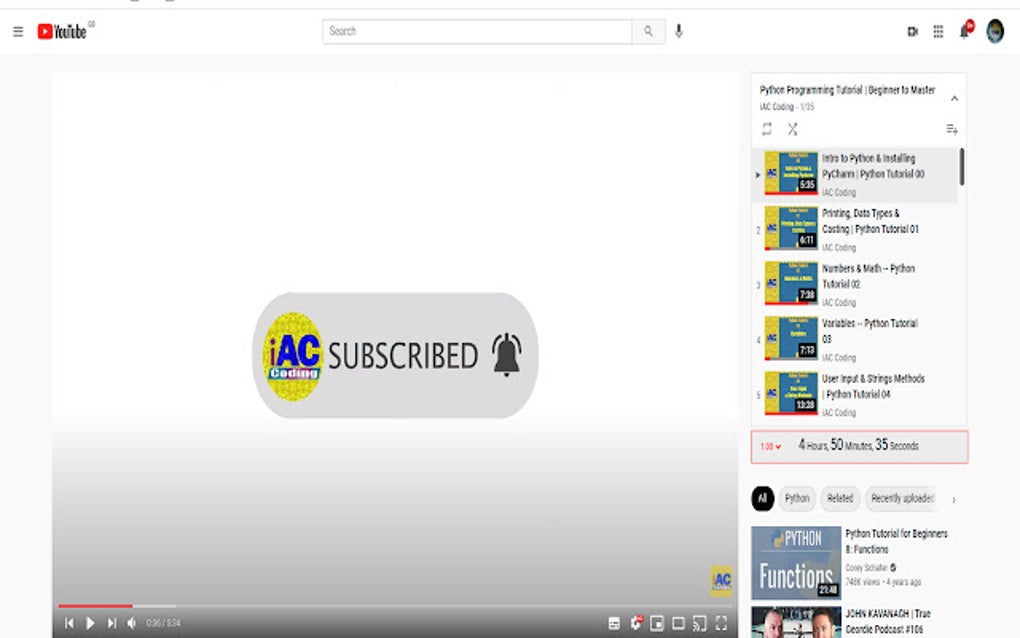Viewport: 1020px width, 638px height.
Task: Expand more filter chips with right arrow
Action: click(955, 498)
